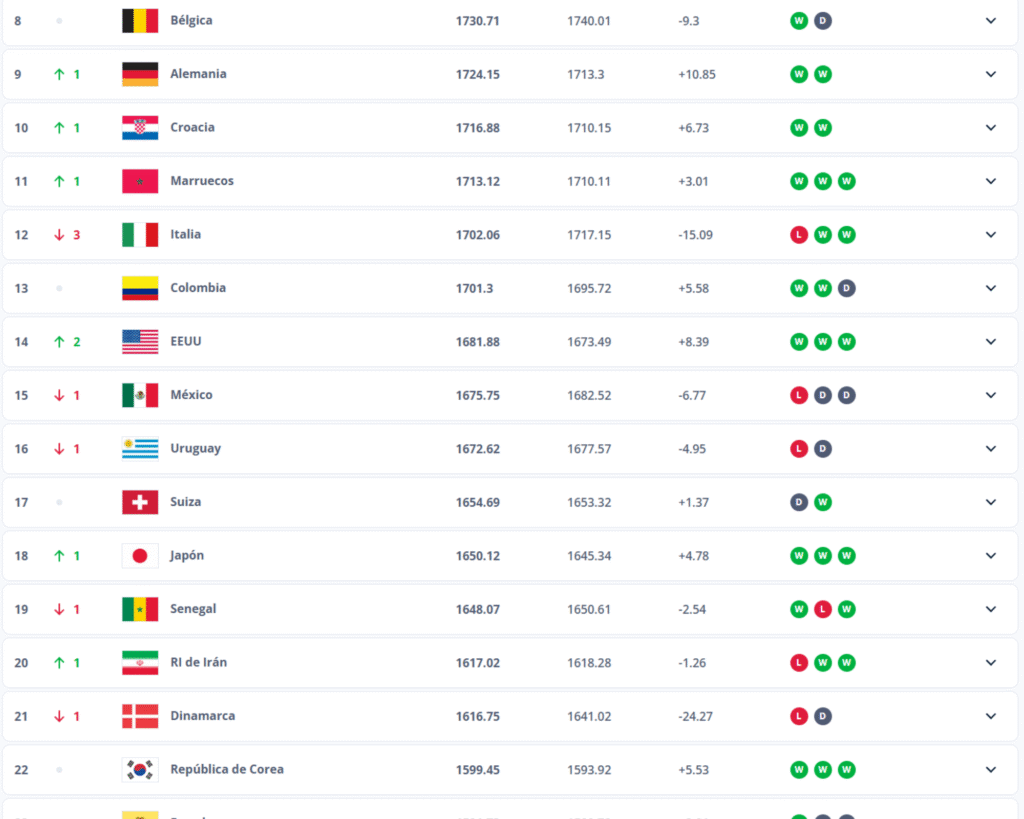Click the Senegal flag icon
This screenshot has height=819, width=1024.
tap(140, 609)
